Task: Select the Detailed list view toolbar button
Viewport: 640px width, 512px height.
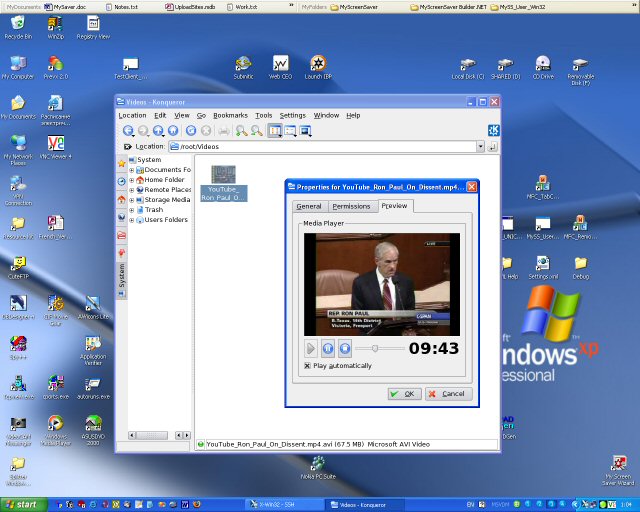Action: point(290,131)
